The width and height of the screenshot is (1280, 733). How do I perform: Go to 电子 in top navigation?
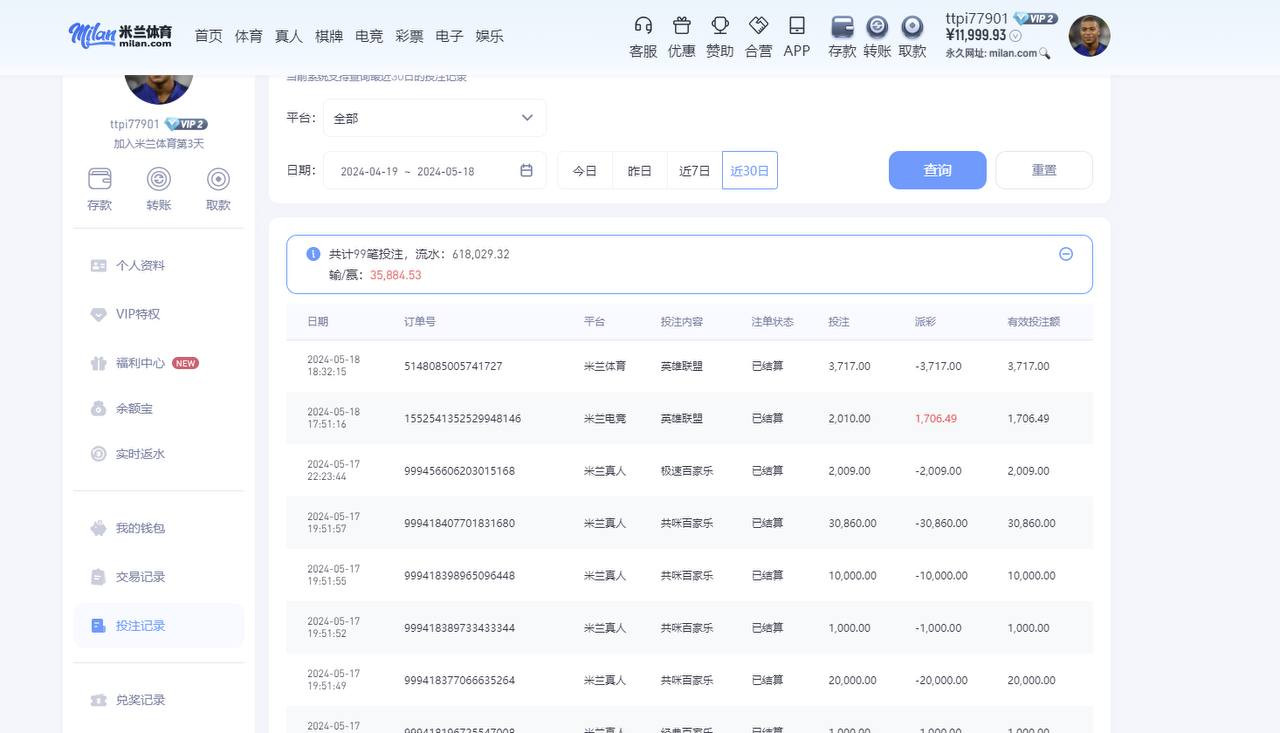(x=450, y=36)
